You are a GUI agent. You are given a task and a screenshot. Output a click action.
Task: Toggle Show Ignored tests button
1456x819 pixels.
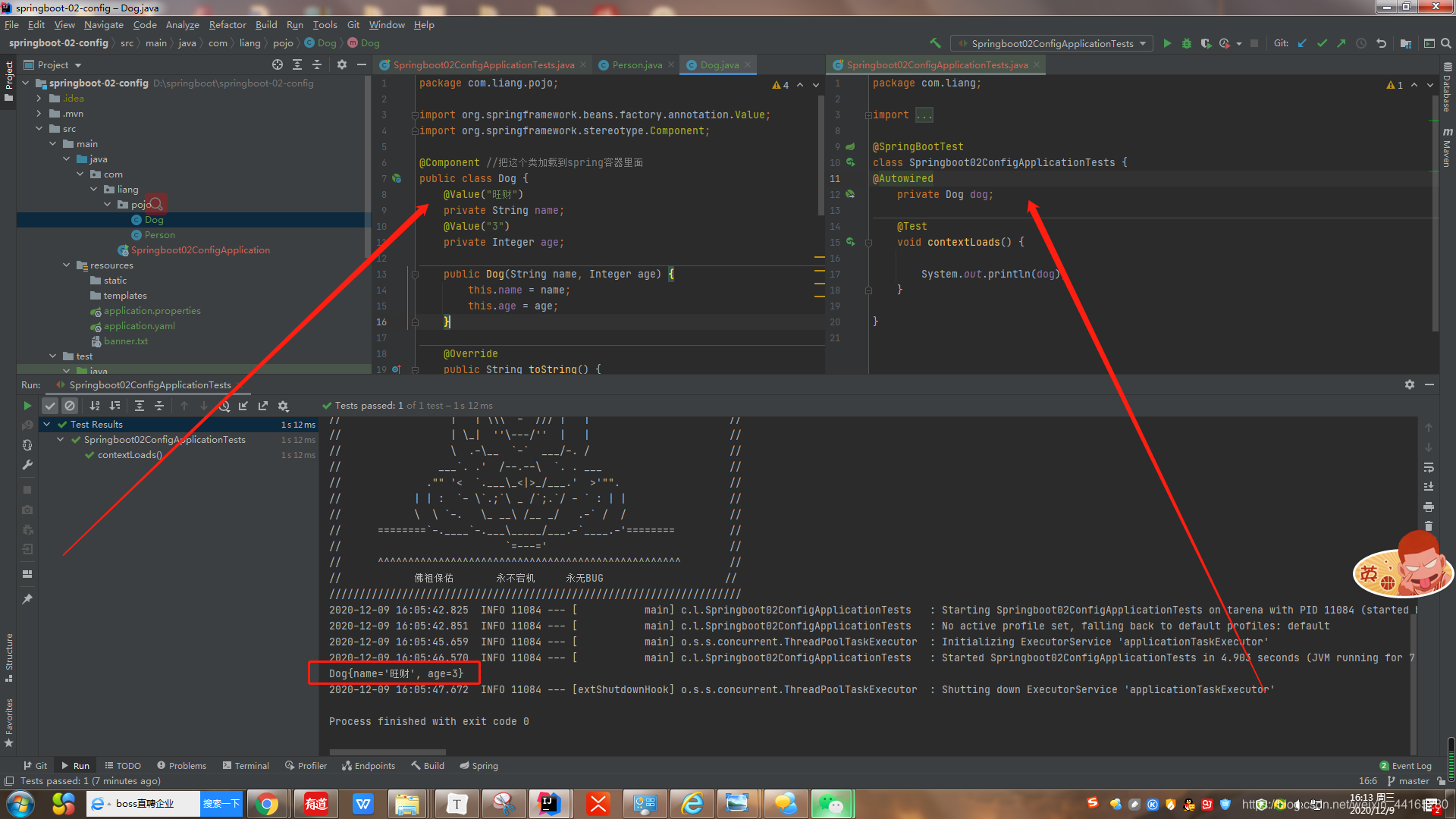pos(70,406)
